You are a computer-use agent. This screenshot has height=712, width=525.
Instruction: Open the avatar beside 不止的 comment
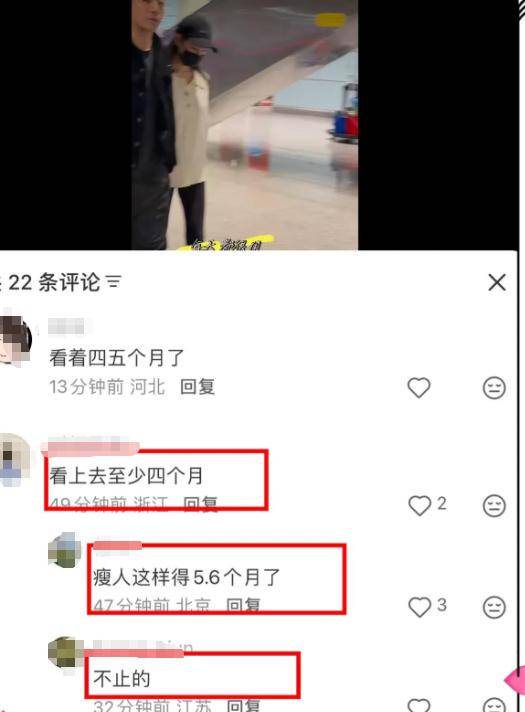click(x=65, y=652)
